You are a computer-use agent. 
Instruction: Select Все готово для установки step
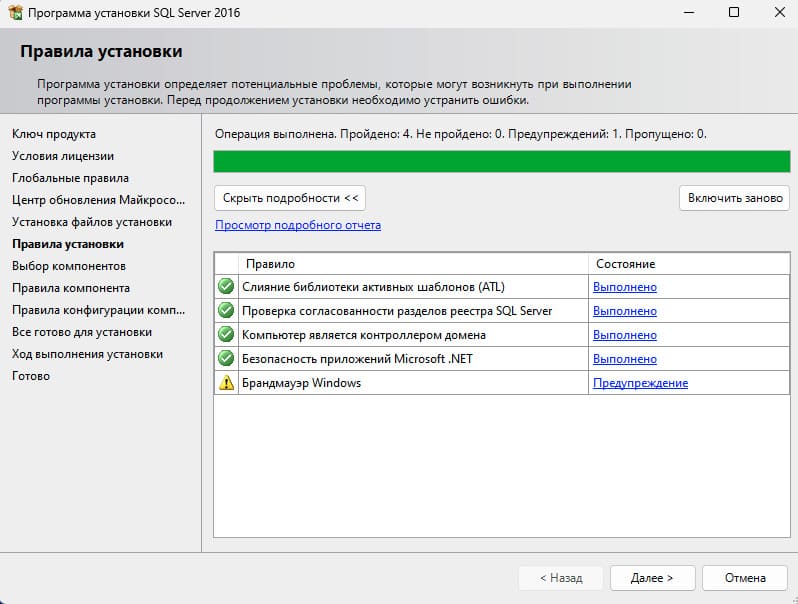(82, 332)
